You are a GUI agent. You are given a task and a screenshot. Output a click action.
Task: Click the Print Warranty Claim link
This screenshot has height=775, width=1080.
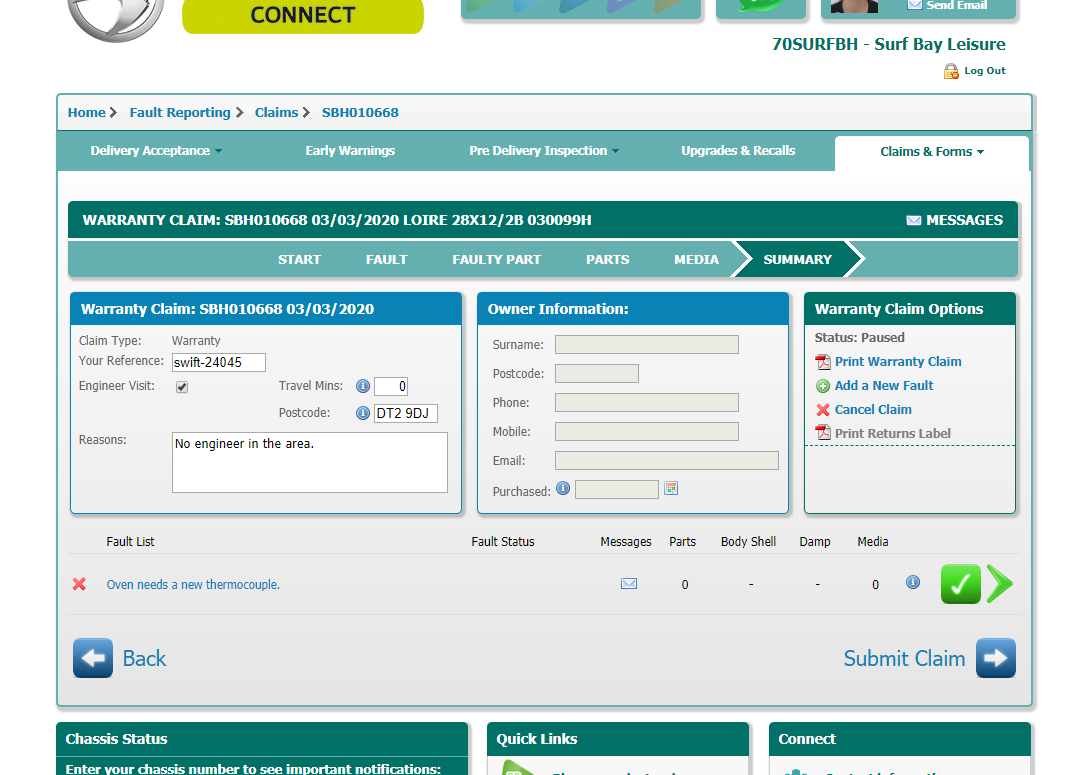coord(898,362)
